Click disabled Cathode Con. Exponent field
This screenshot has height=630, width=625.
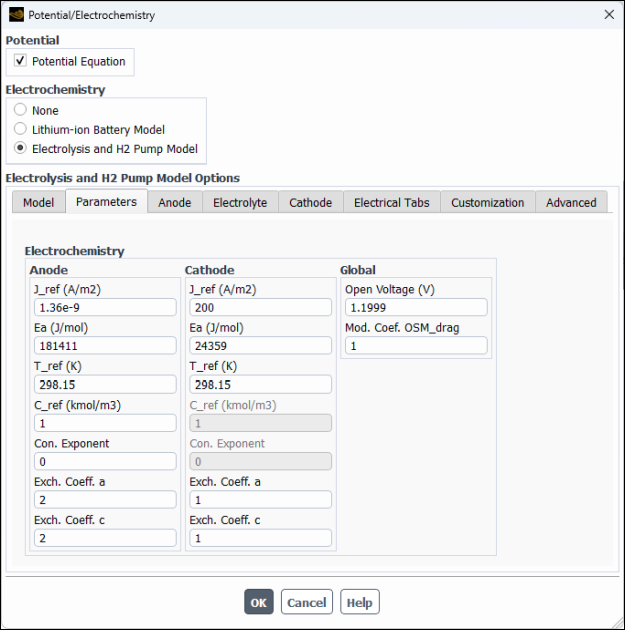click(261, 461)
